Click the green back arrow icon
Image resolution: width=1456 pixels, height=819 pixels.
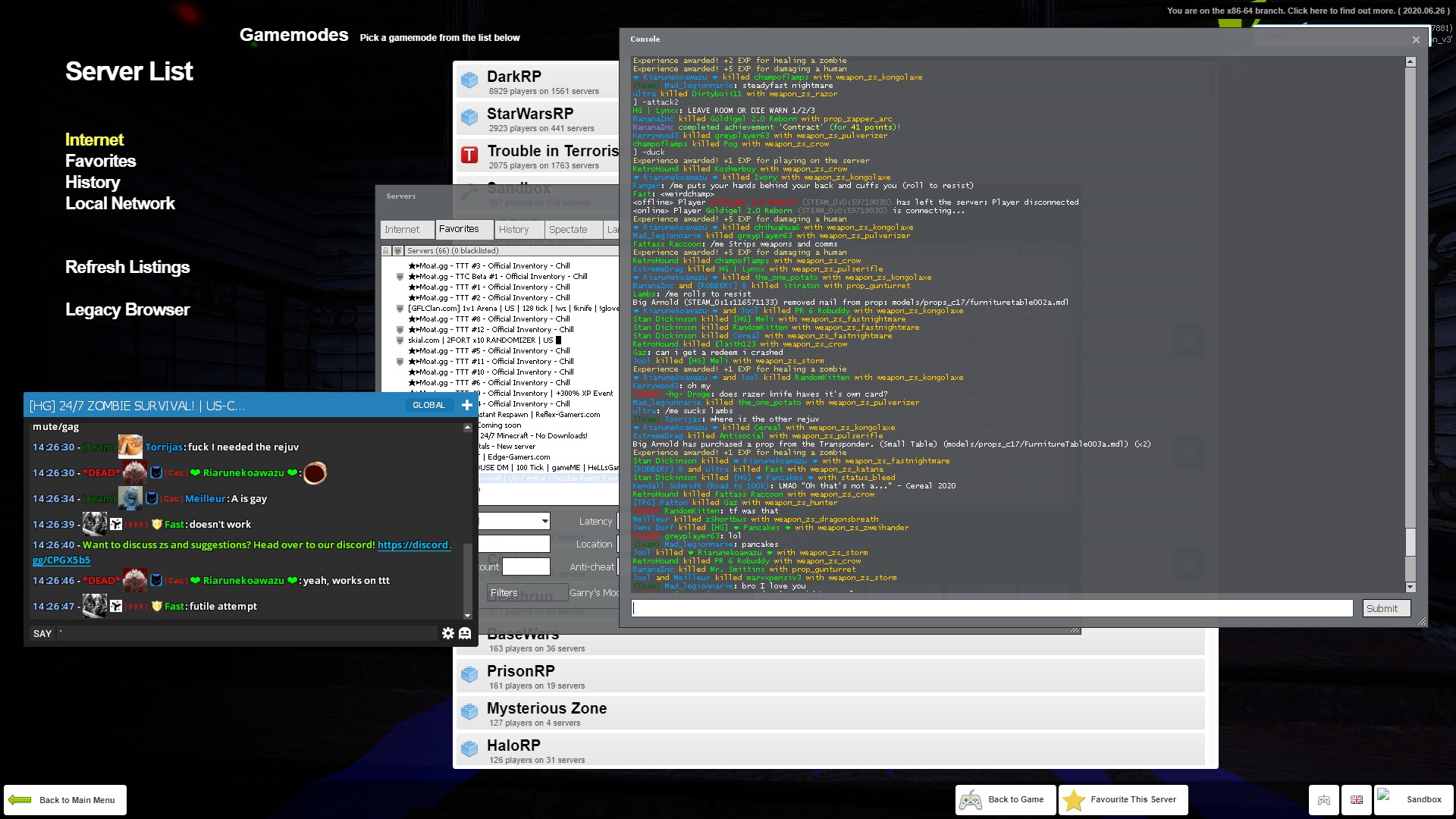pyautogui.click(x=20, y=800)
